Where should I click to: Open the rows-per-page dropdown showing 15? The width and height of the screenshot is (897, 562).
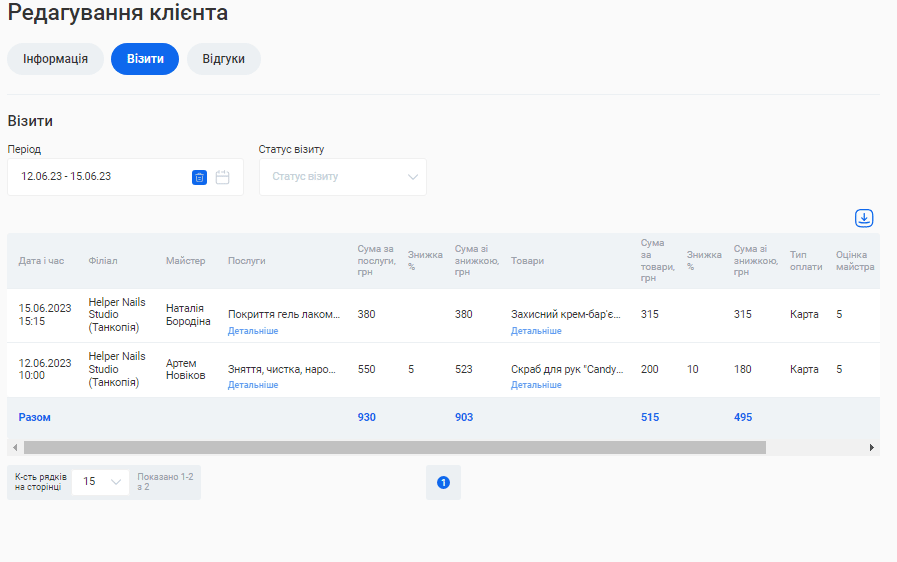coord(101,481)
